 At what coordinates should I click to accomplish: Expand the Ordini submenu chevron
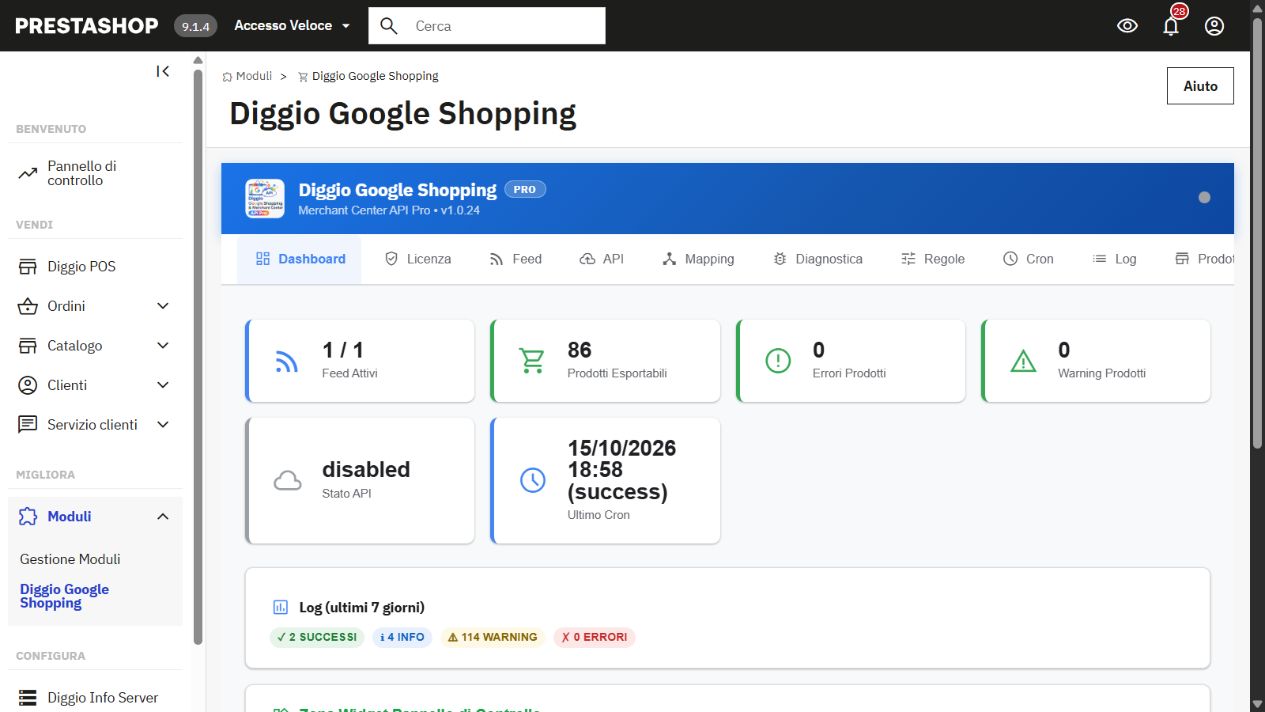(x=163, y=306)
